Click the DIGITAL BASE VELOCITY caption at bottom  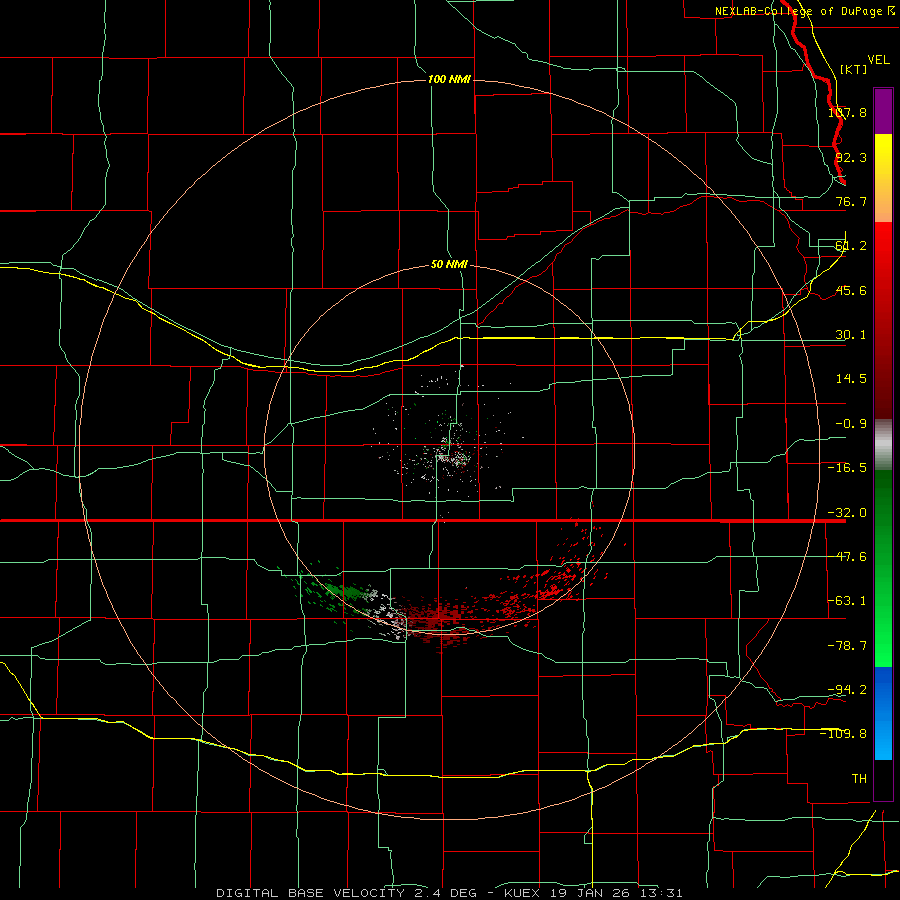(449, 893)
